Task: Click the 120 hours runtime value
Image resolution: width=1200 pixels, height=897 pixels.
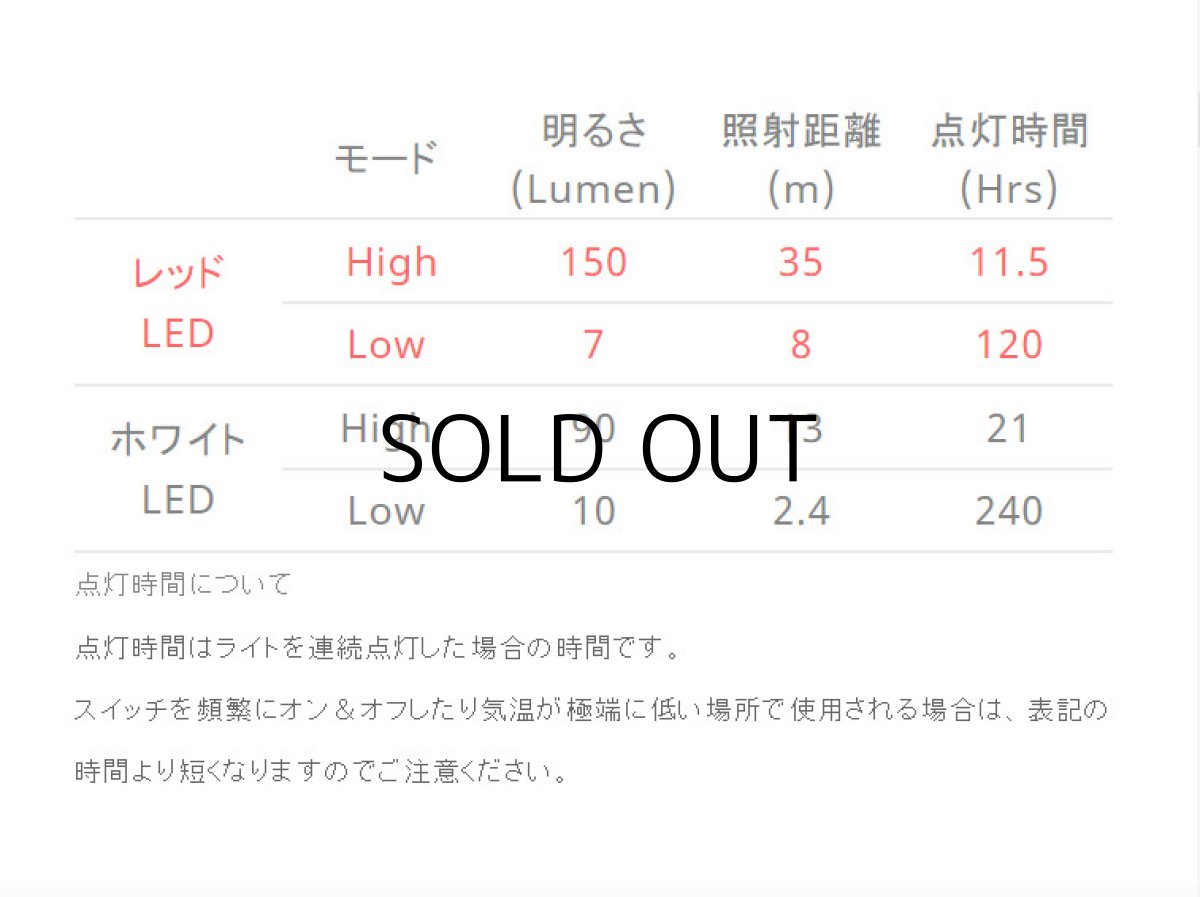Action: tap(1008, 345)
